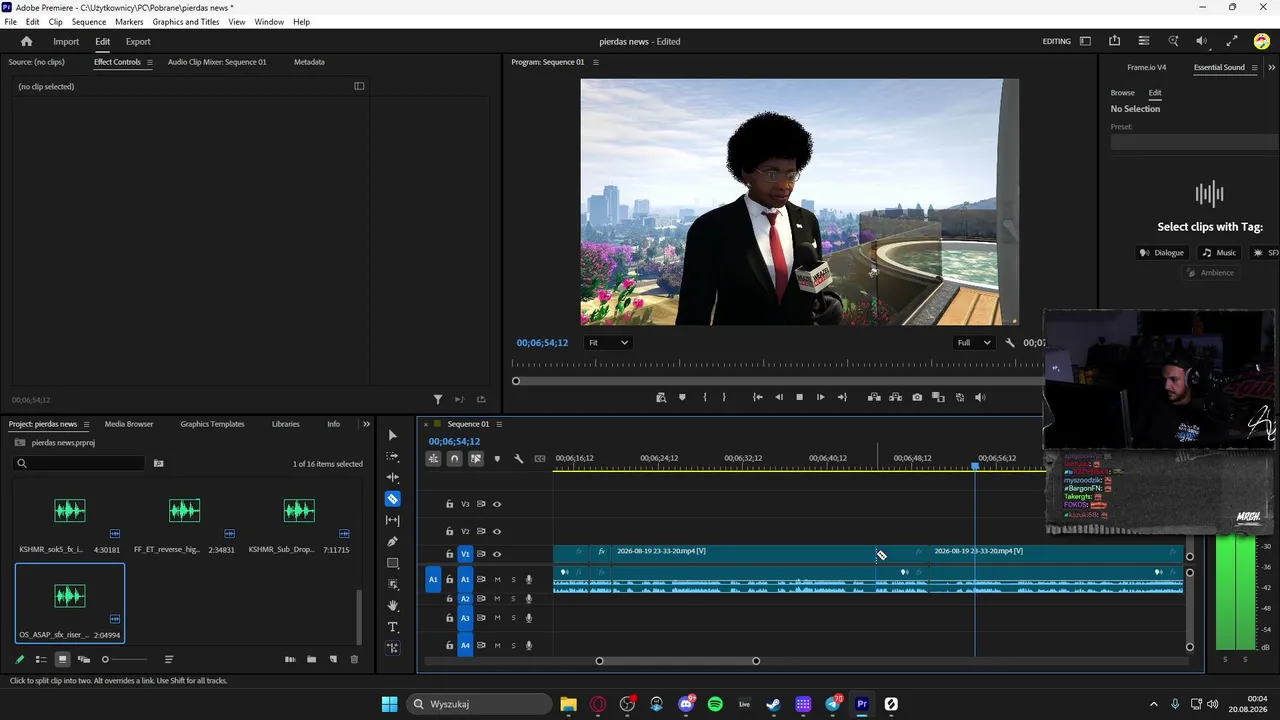Open the Sequence menu

pyautogui.click(x=89, y=22)
